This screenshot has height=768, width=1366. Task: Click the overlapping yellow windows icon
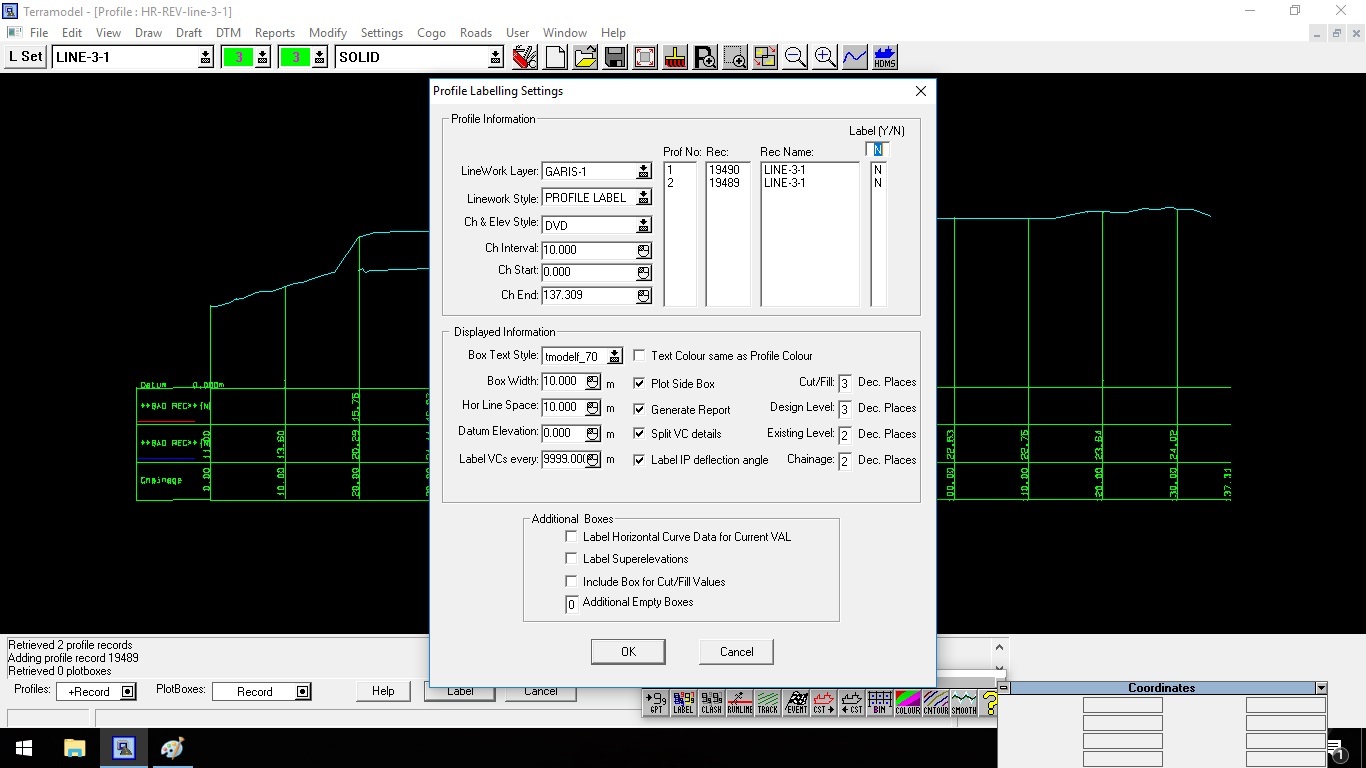pyautogui.click(x=765, y=57)
